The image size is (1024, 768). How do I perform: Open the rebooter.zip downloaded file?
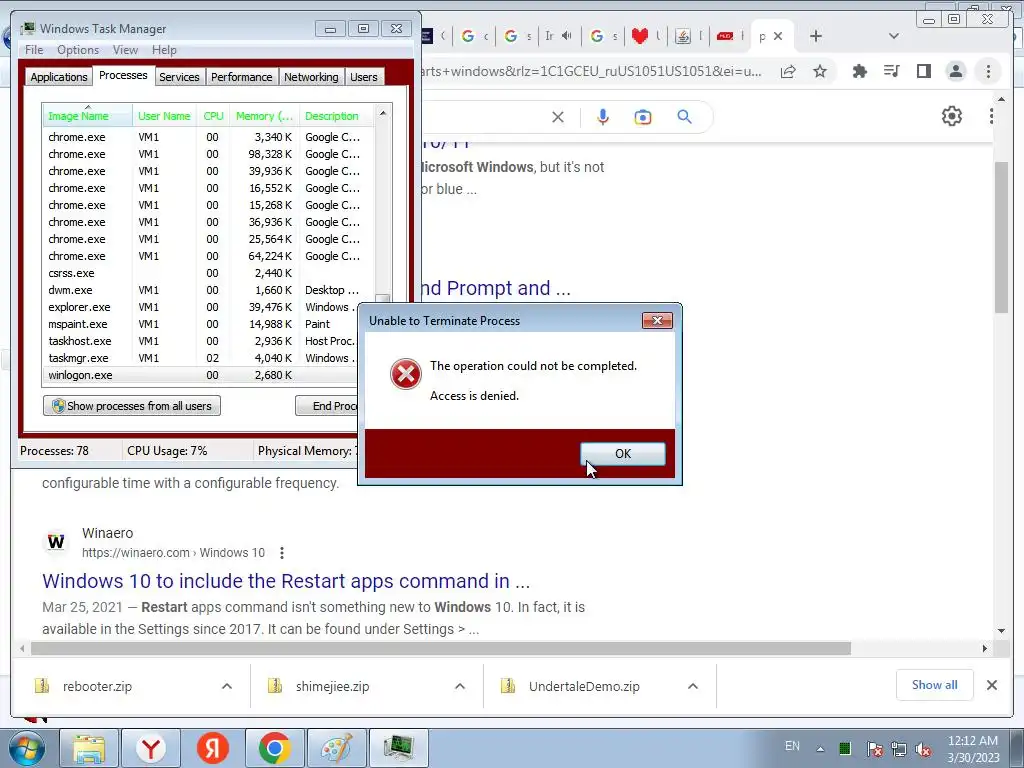97,686
